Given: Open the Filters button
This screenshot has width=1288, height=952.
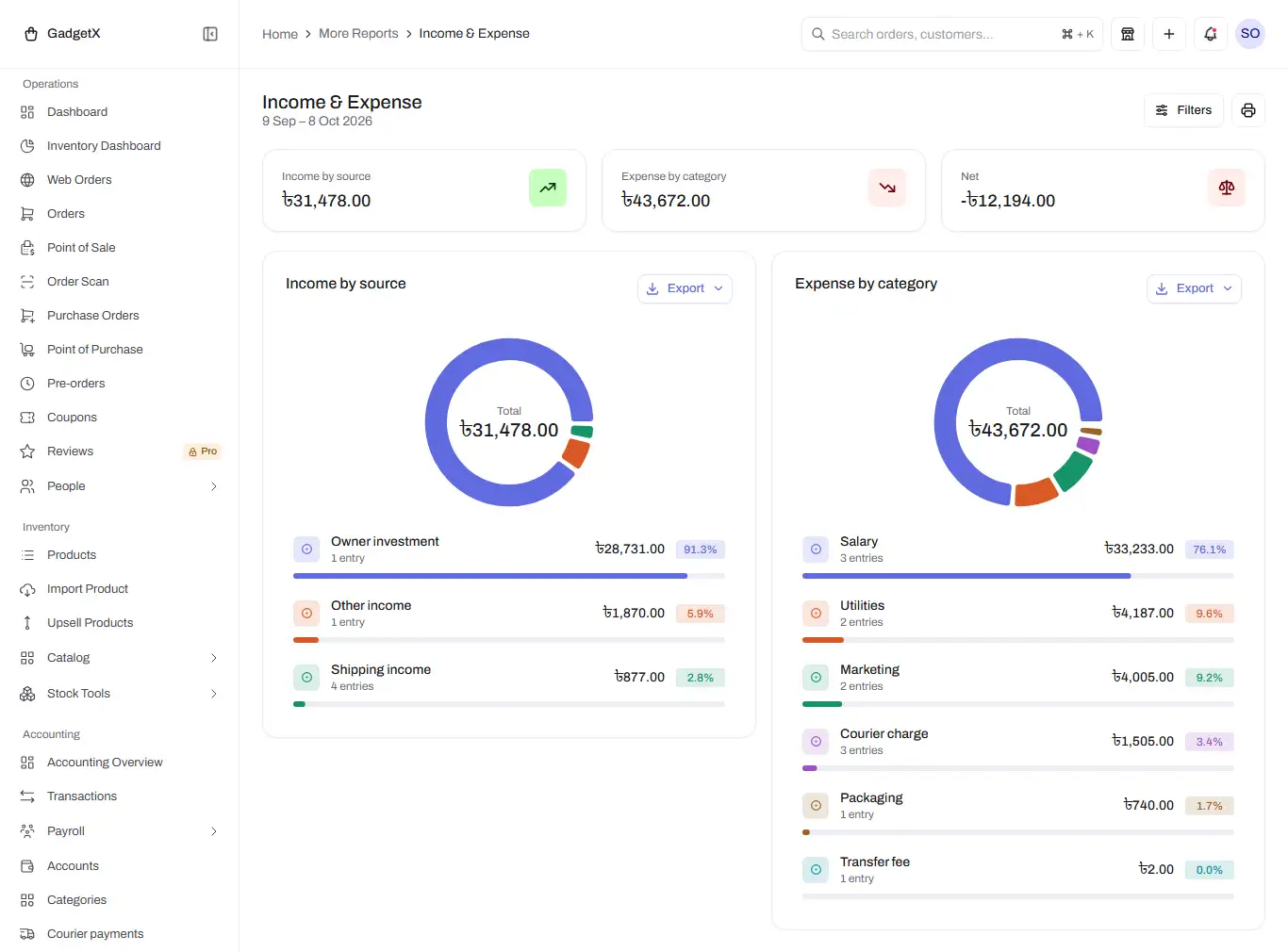Looking at the screenshot, I should point(1184,110).
